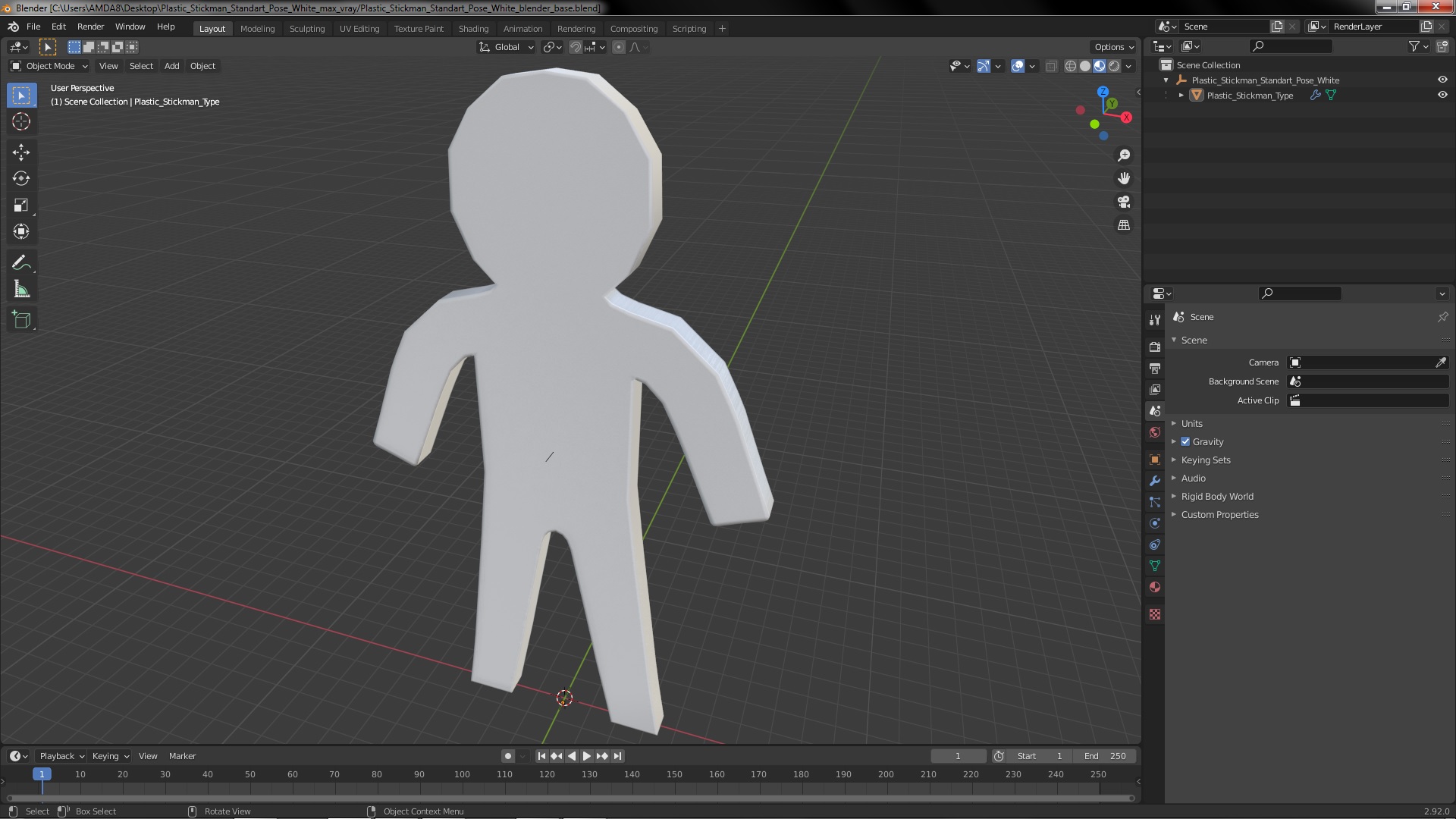Activate the Add Cube tool
Image resolution: width=1456 pixels, height=819 pixels.
coord(21,320)
